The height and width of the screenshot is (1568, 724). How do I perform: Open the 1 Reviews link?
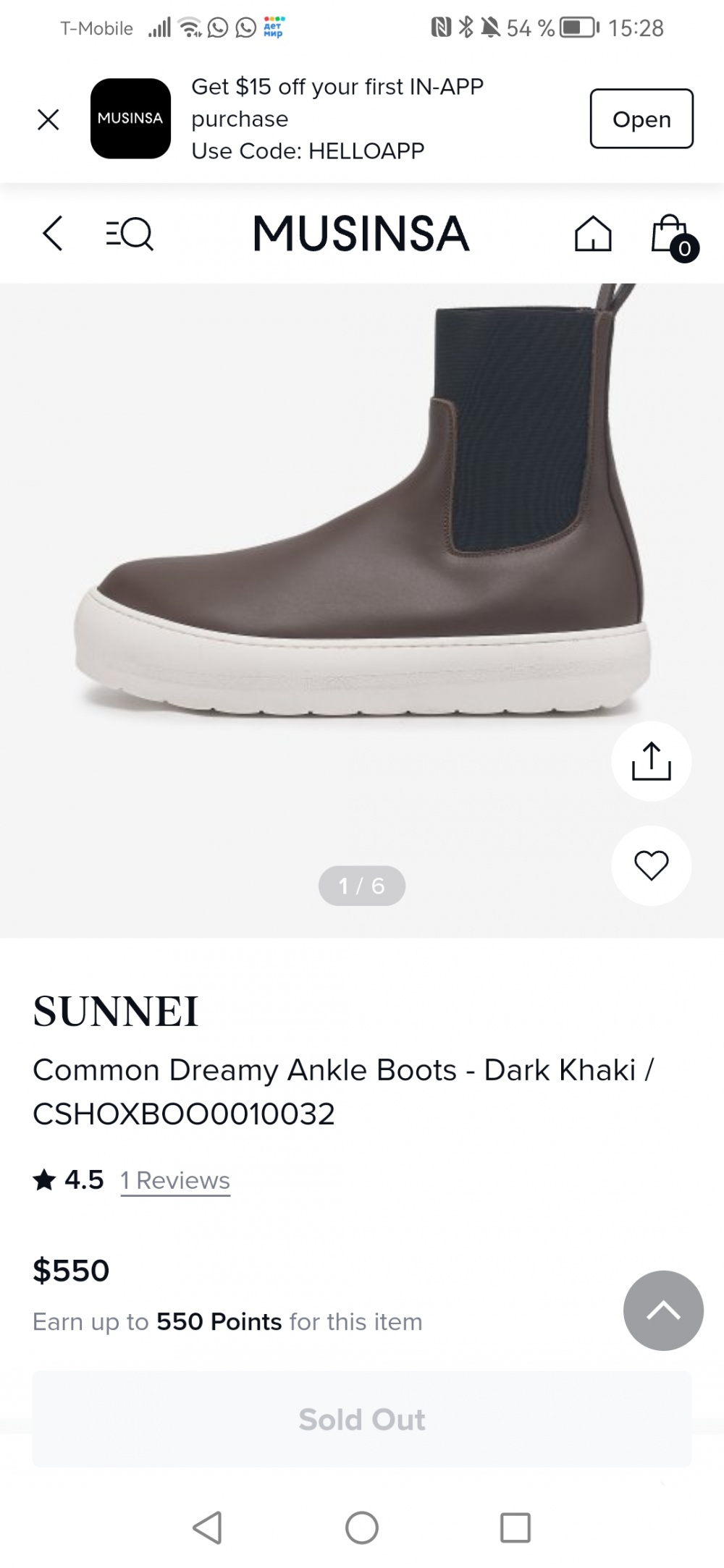175,1180
